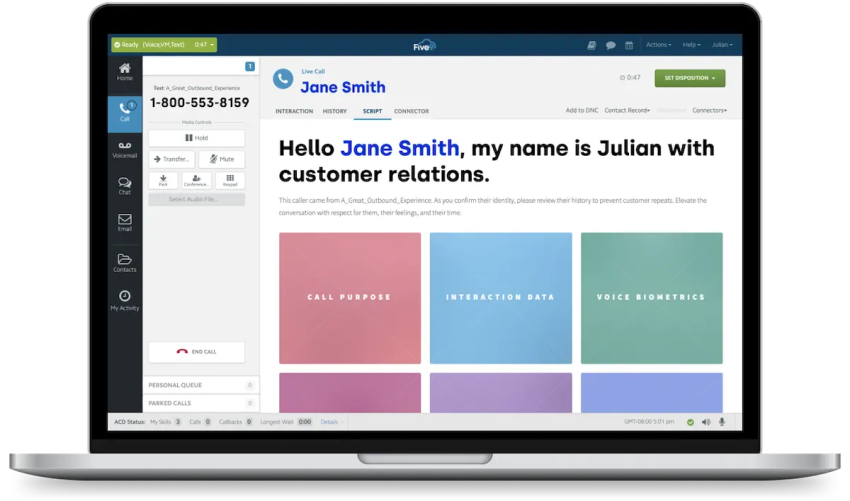
Task: Open the Ready status dropdown
Action: coord(163,45)
